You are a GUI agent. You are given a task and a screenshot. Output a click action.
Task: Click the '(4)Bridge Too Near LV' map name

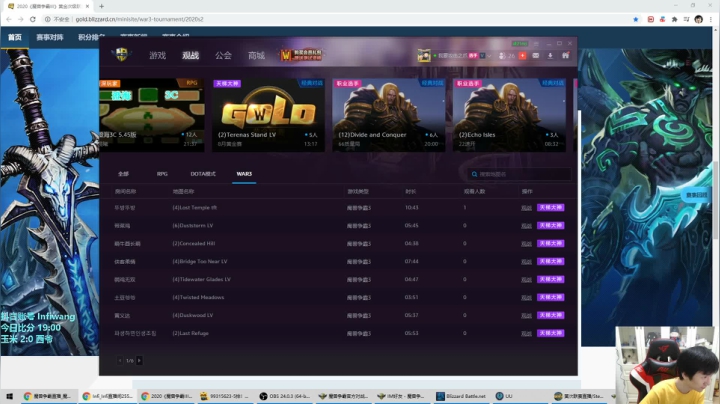[200, 261]
